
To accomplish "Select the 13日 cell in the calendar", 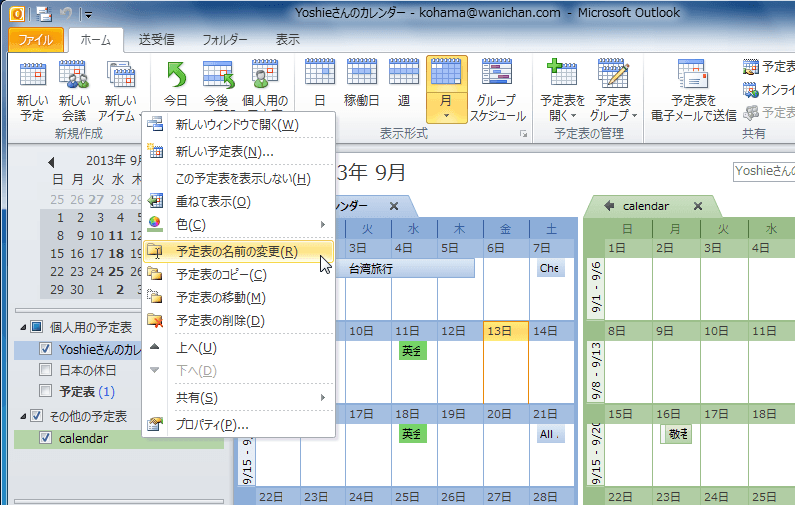I will 506,362.
